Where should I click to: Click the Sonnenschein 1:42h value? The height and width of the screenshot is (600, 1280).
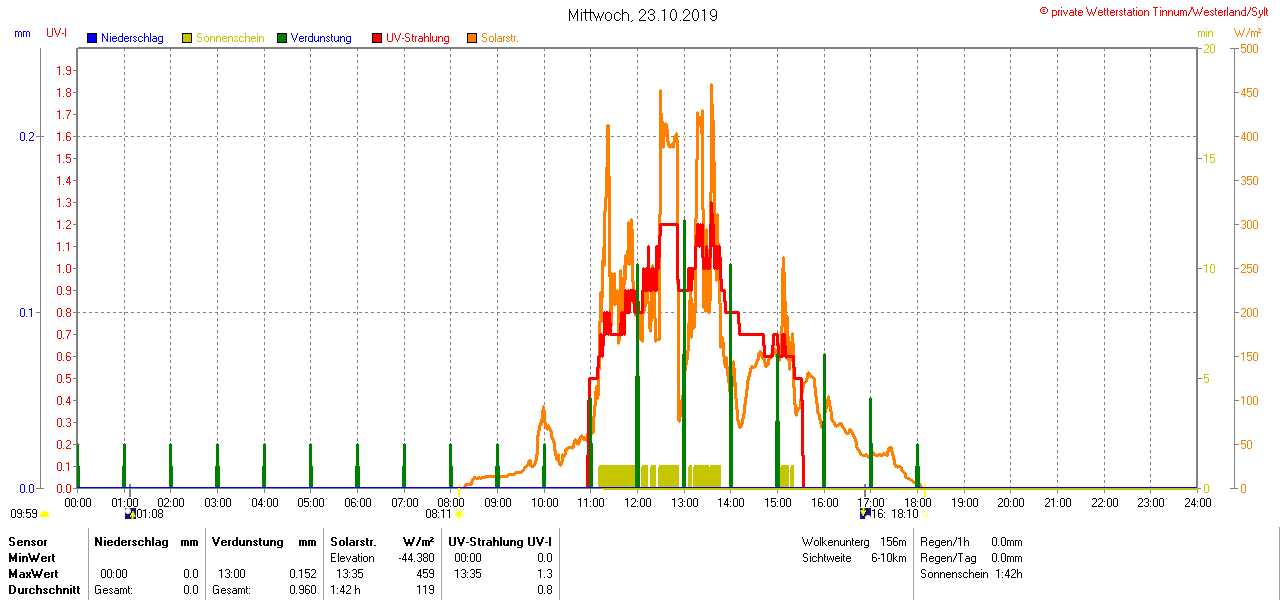click(x=1008, y=574)
